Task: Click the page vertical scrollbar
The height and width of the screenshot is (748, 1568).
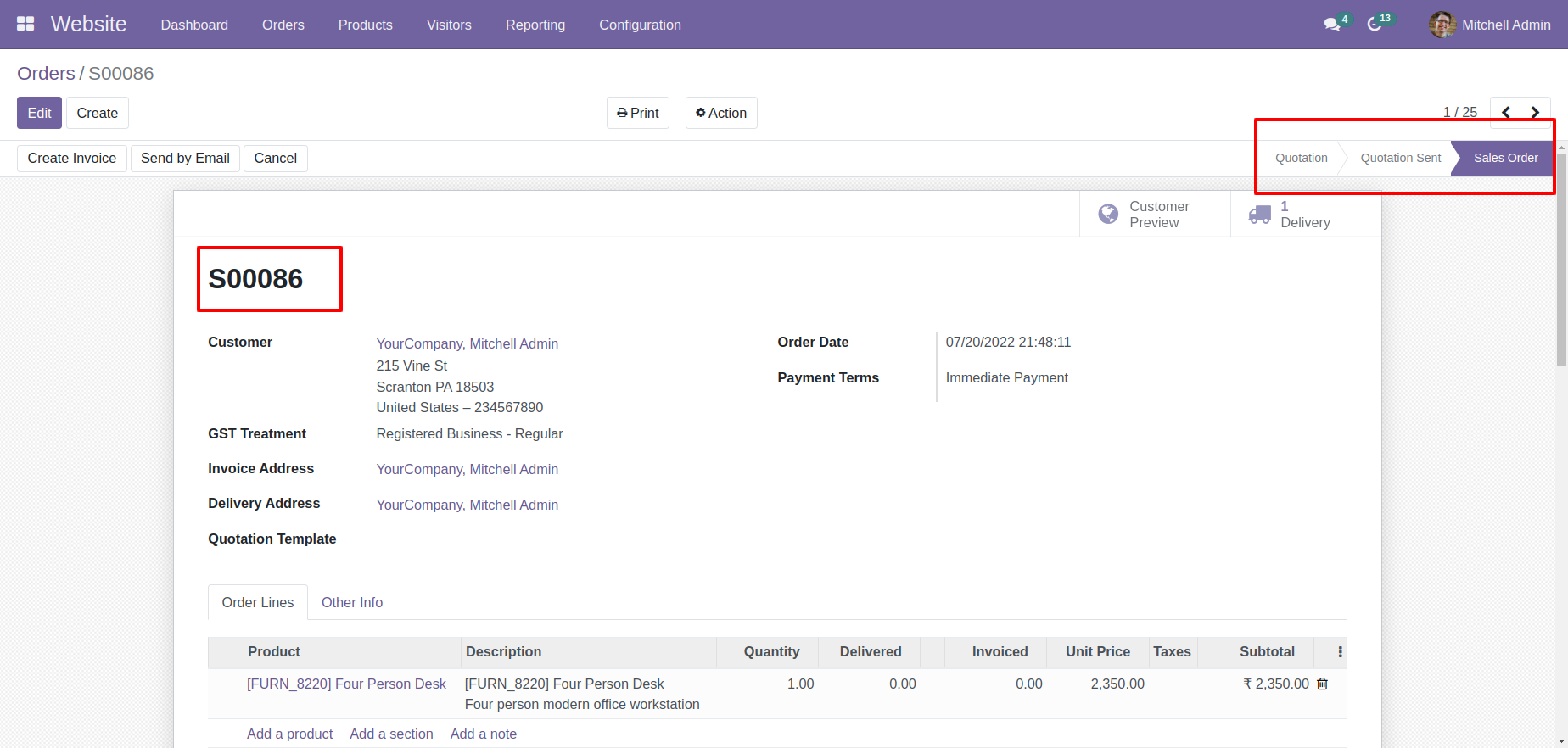Action: [1561, 254]
